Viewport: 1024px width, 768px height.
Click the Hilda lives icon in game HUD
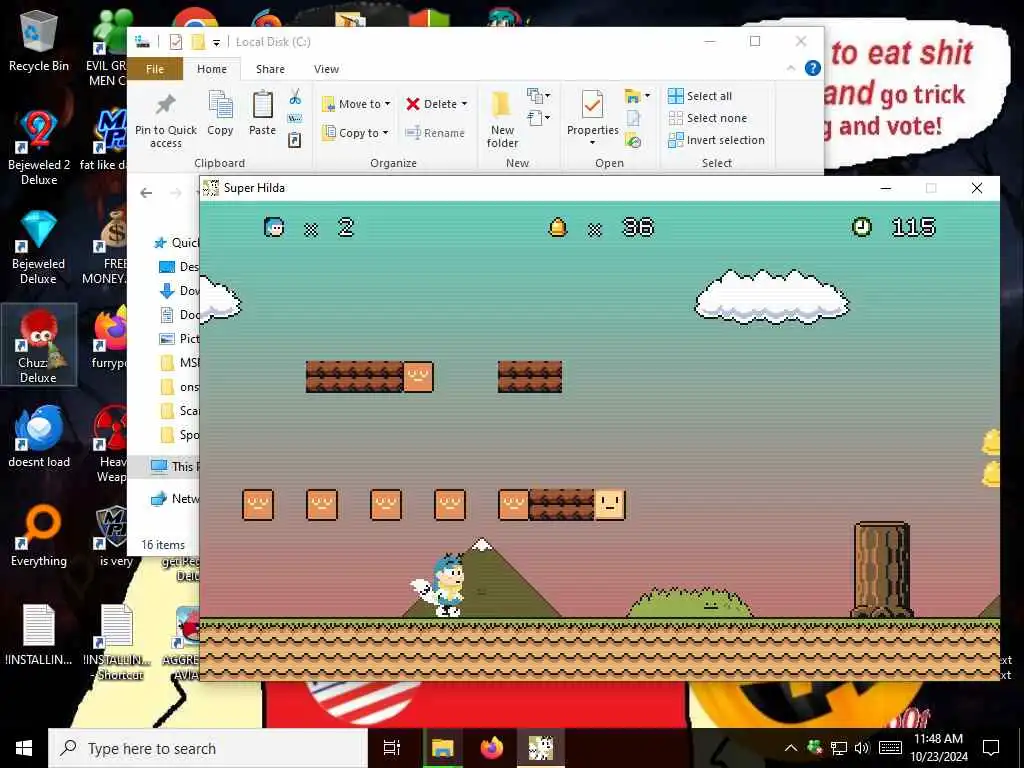coord(274,227)
